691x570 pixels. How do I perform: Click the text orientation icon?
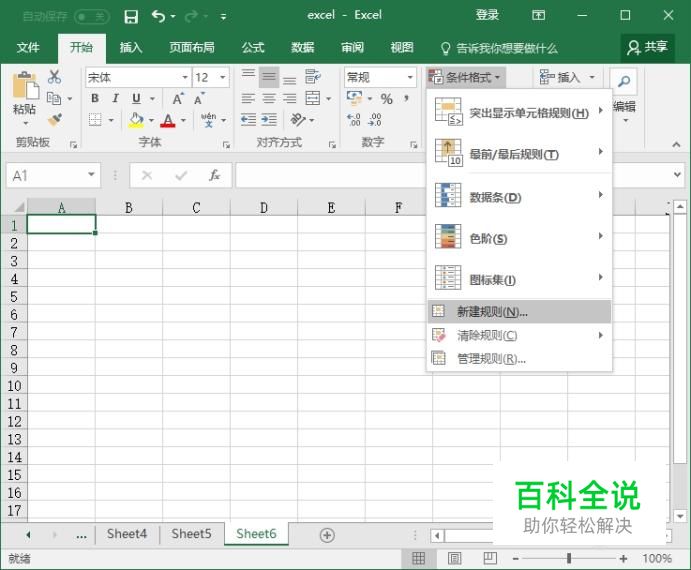coord(298,119)
